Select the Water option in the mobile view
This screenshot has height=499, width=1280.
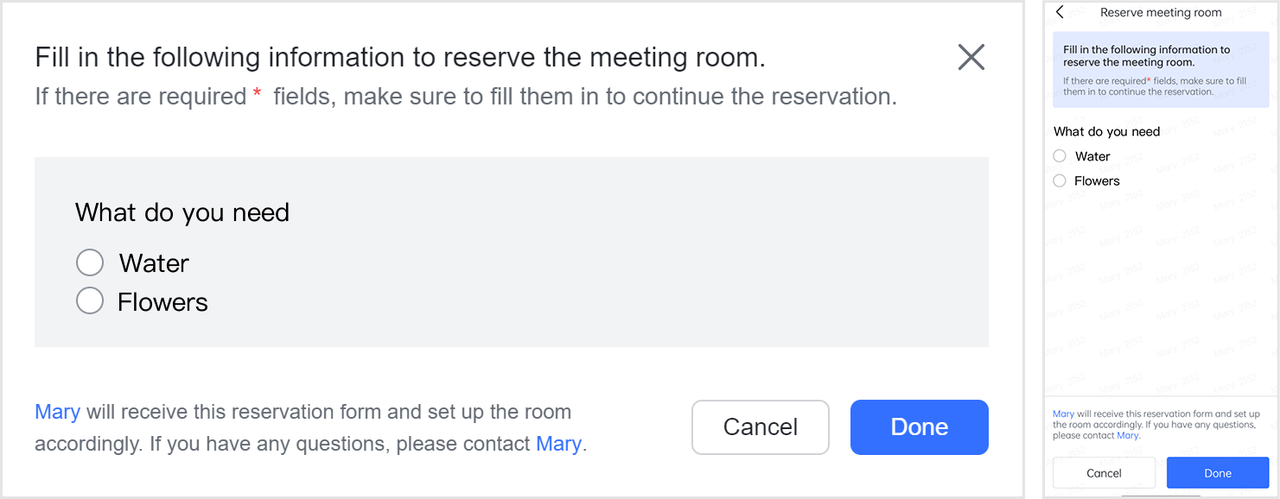(1060, 156)
